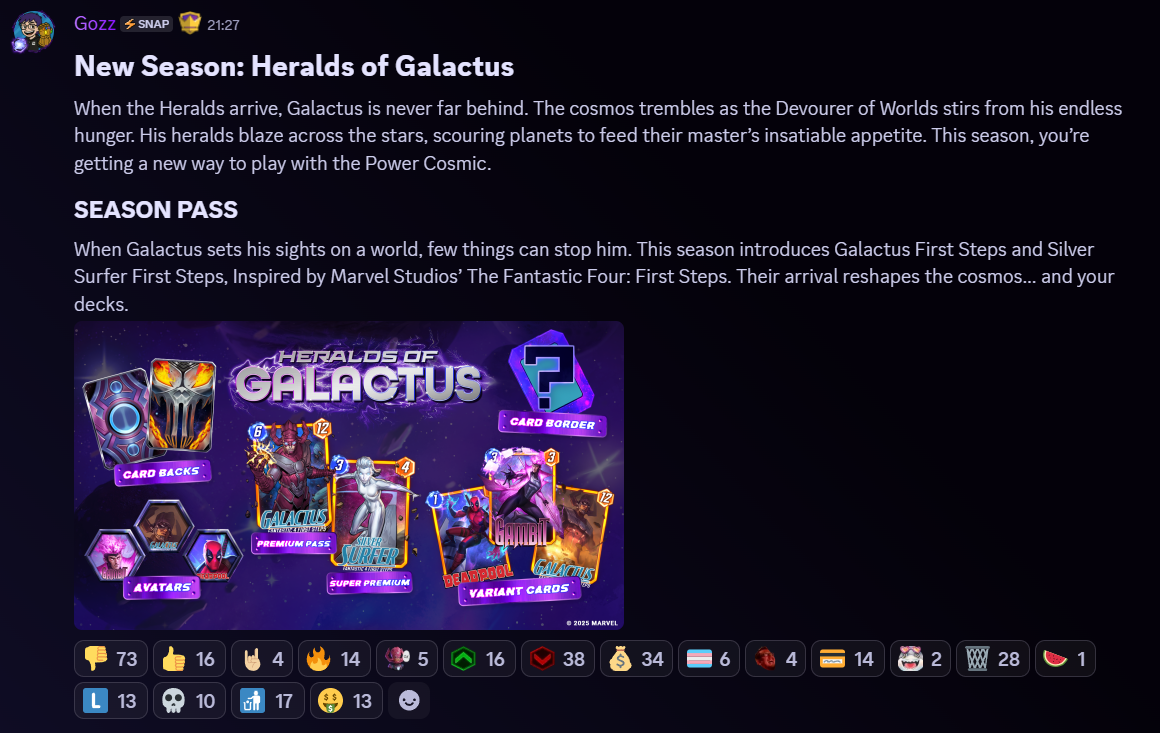This screenshot has height=733, width=1160.
Task: Toggle the credit card reaction with 14
Action: point(848,658)
